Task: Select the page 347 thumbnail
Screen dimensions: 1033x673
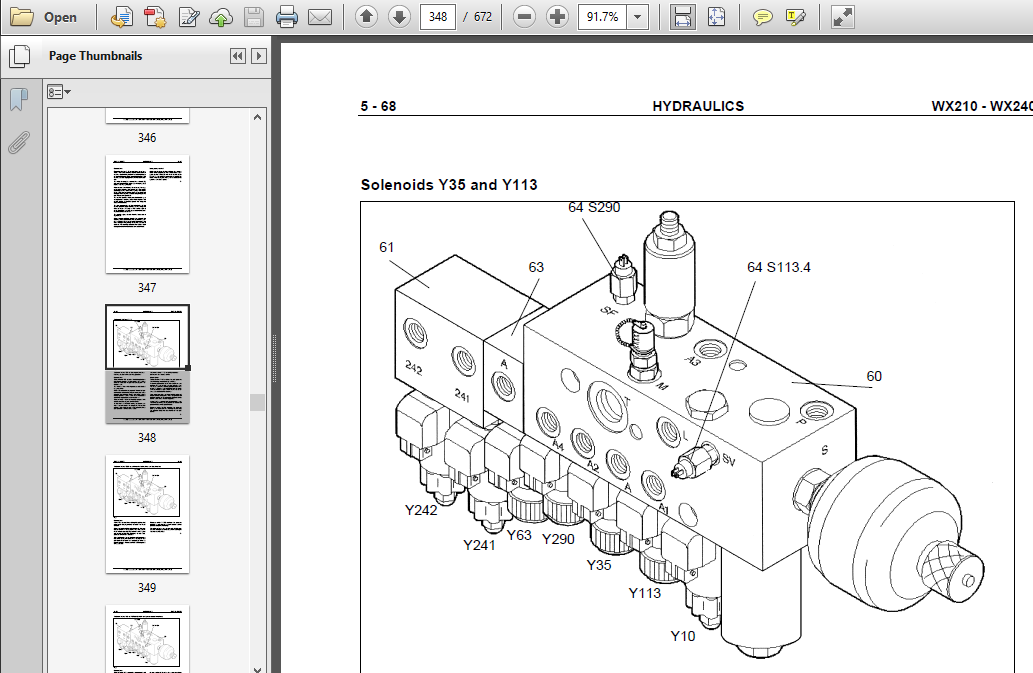Action: (x=147, y=214)
